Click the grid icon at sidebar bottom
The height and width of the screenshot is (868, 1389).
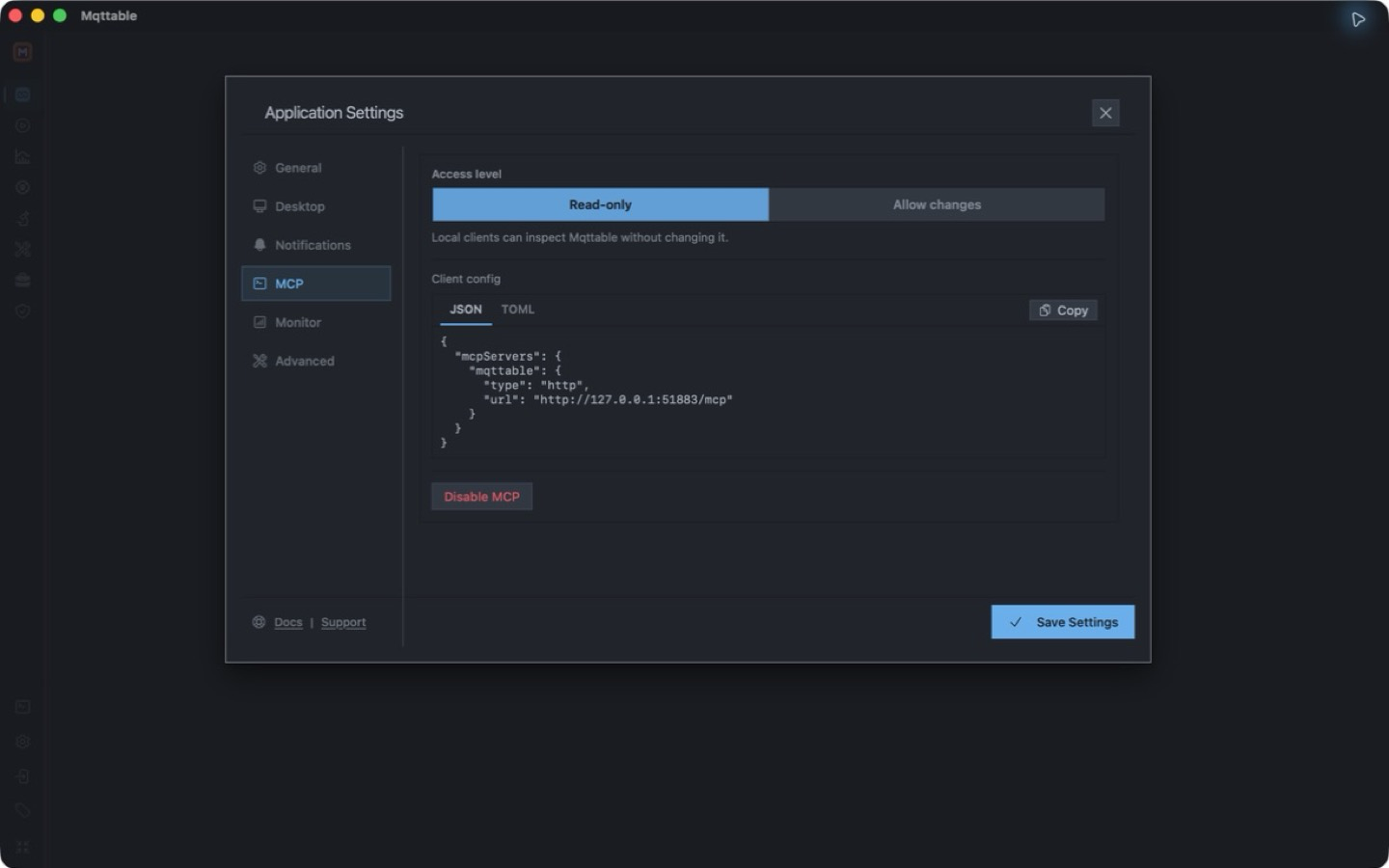pyautogui.click(x=22, y=847)
